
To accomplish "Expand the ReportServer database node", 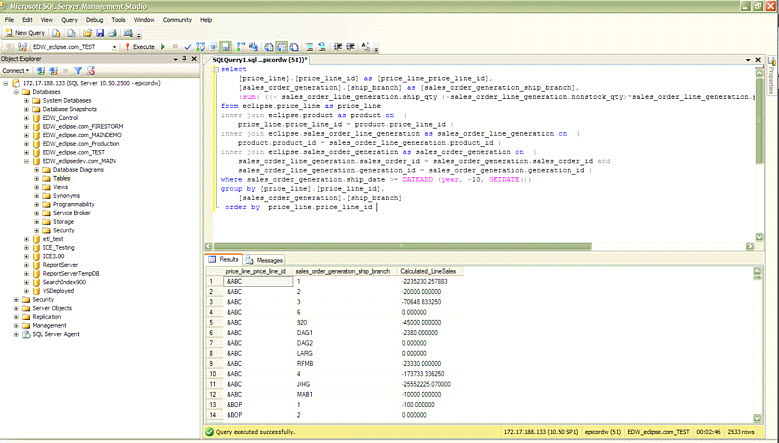I will pyautogui.click(x=26, y=265).
